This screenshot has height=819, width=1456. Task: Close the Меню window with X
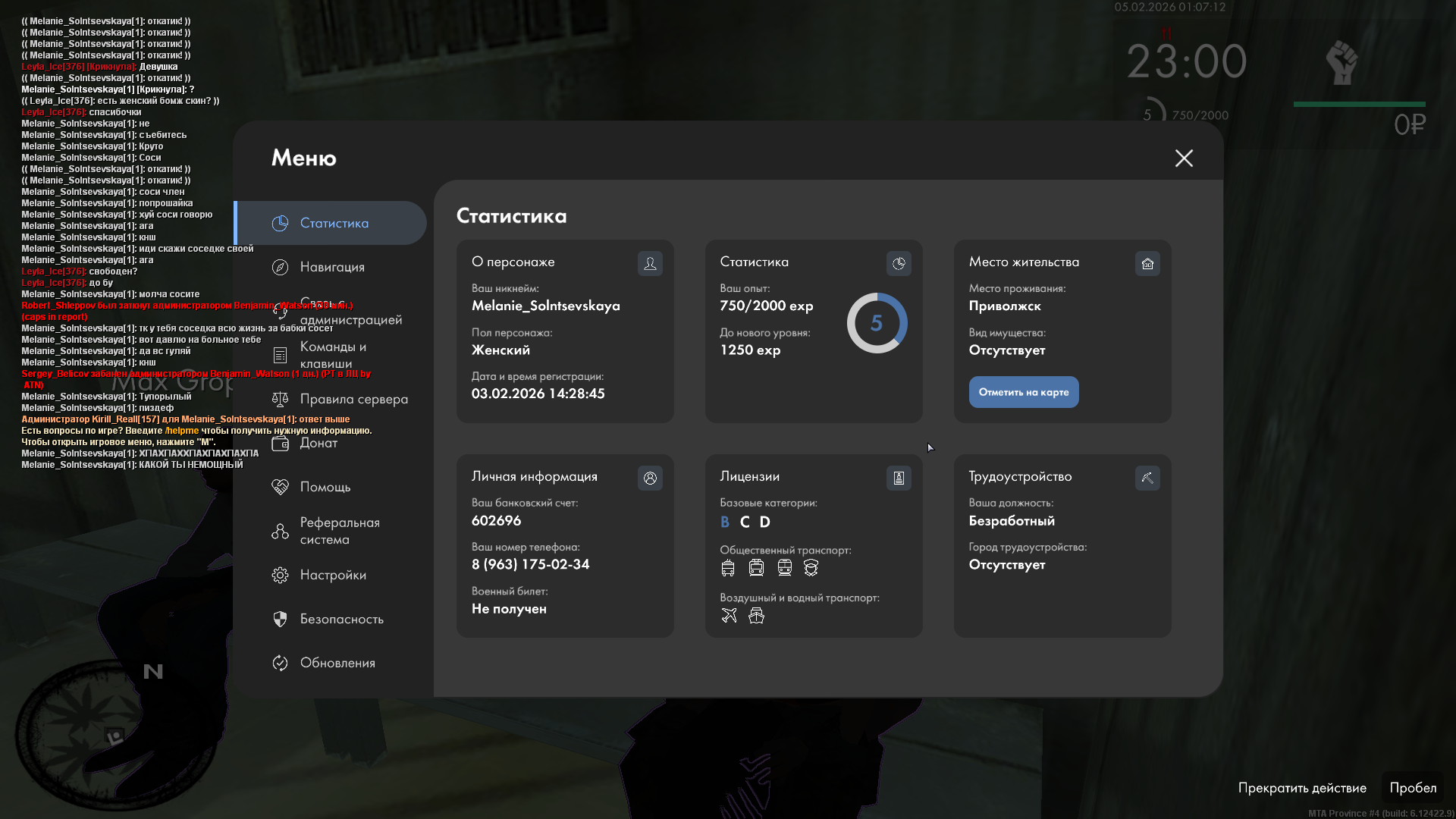[1184, 158]
